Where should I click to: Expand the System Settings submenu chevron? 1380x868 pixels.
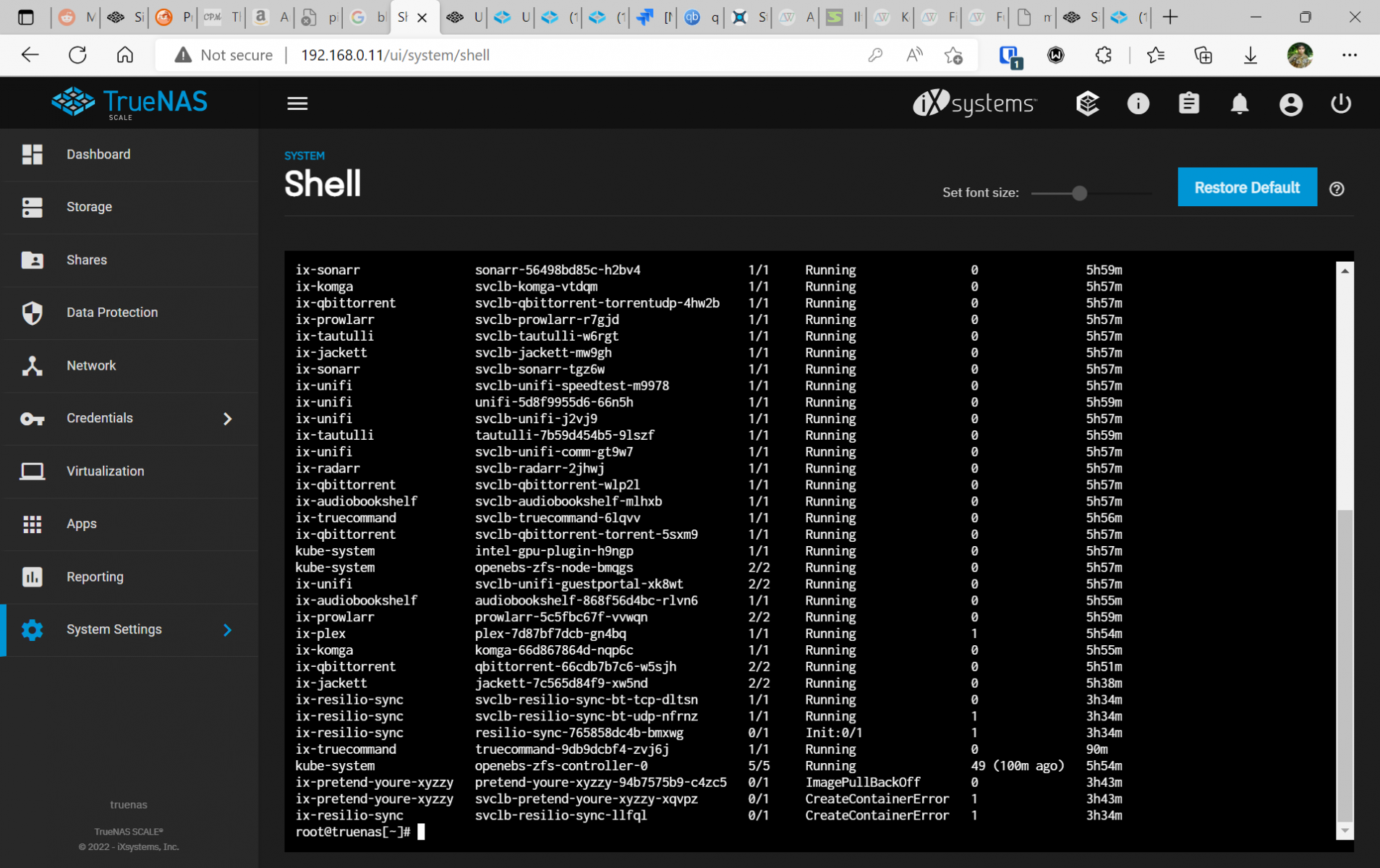228,630
